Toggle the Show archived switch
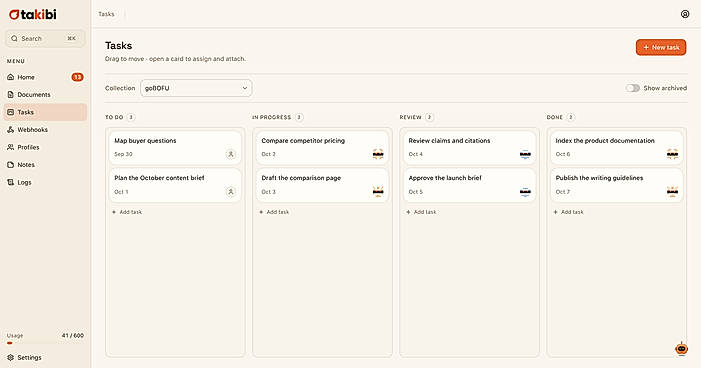Screen dimensions: 701x368 tap(633, 88)
